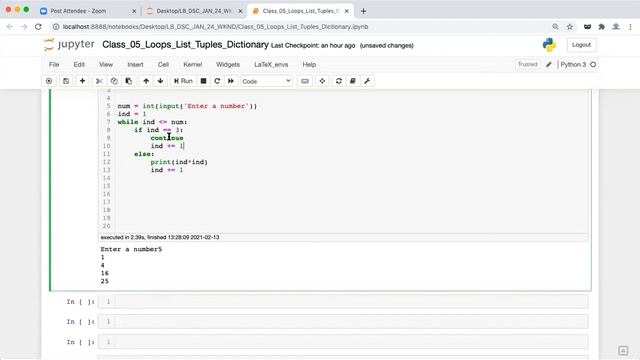Click the crosshair toolbar icon
This screenshot has height=360, width=640.
point(322,81)
